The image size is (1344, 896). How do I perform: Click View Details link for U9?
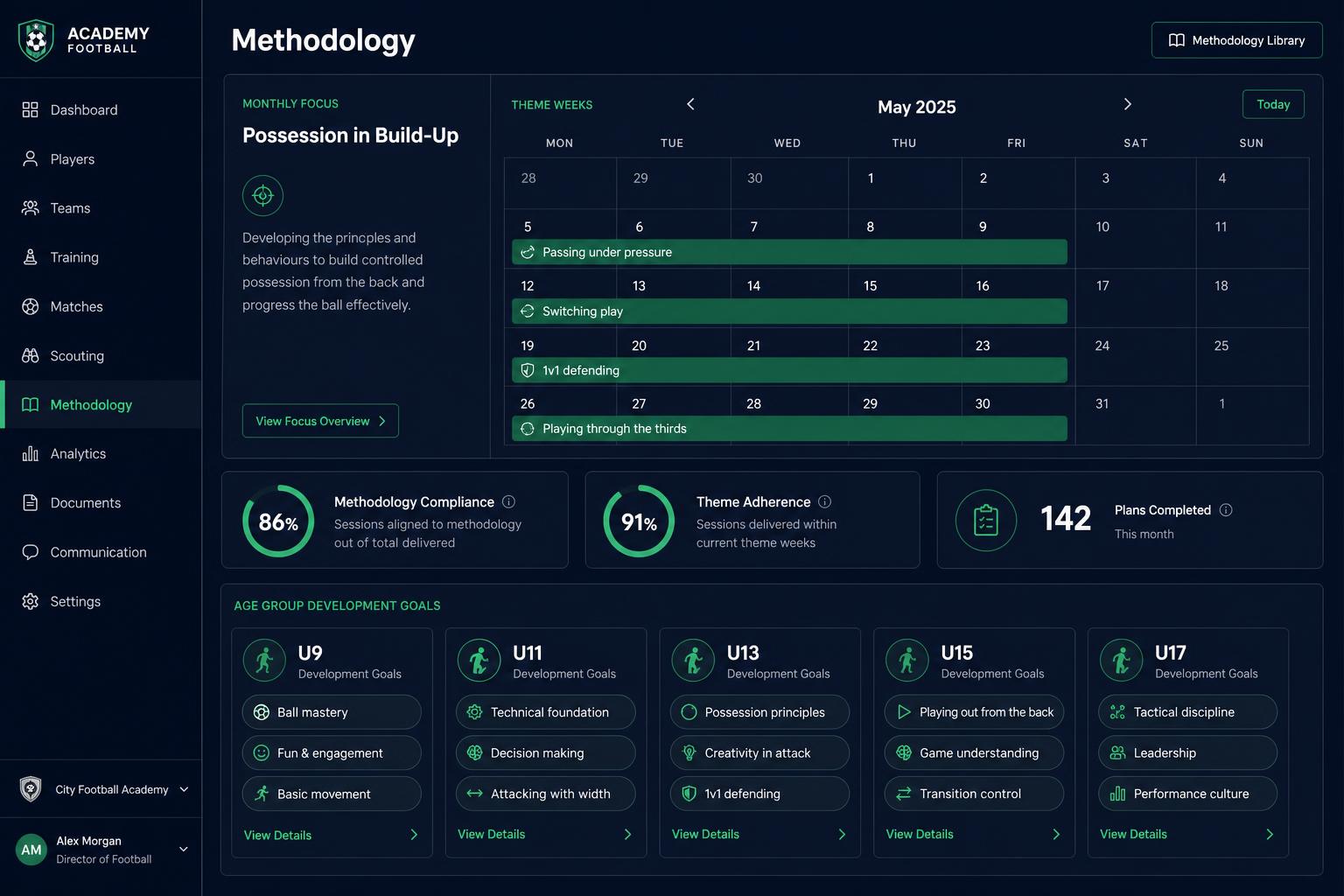[x=277, y=835]
